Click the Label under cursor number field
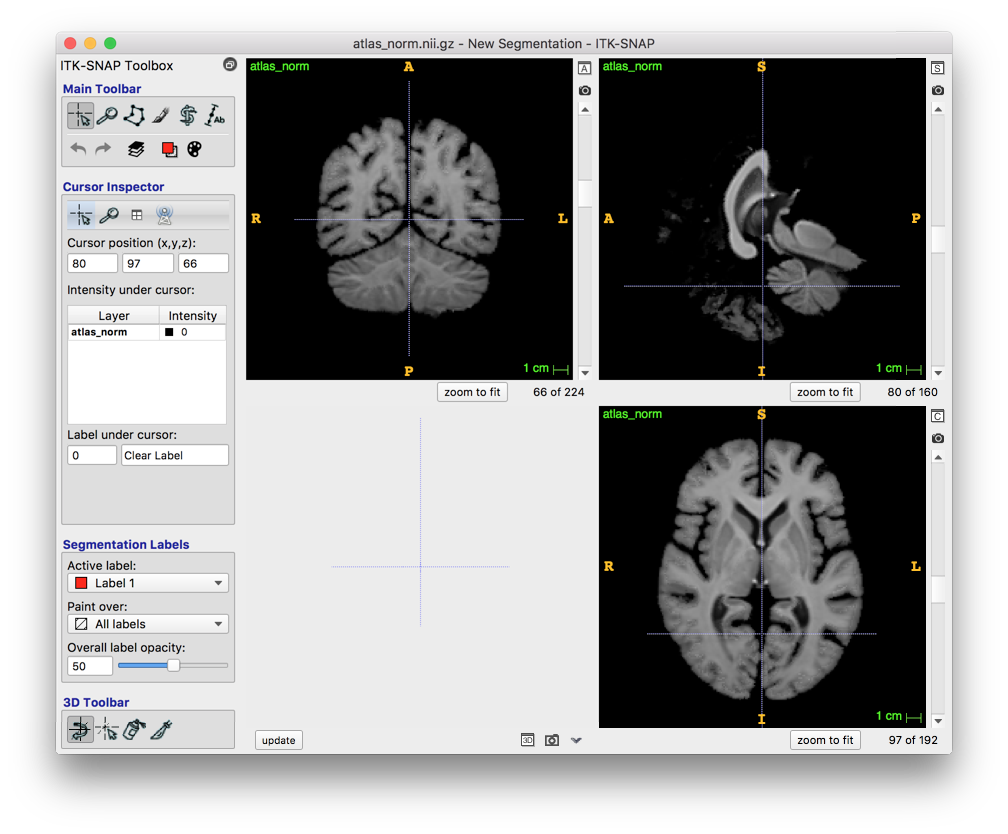The image size is (1008, 834). 92,455
